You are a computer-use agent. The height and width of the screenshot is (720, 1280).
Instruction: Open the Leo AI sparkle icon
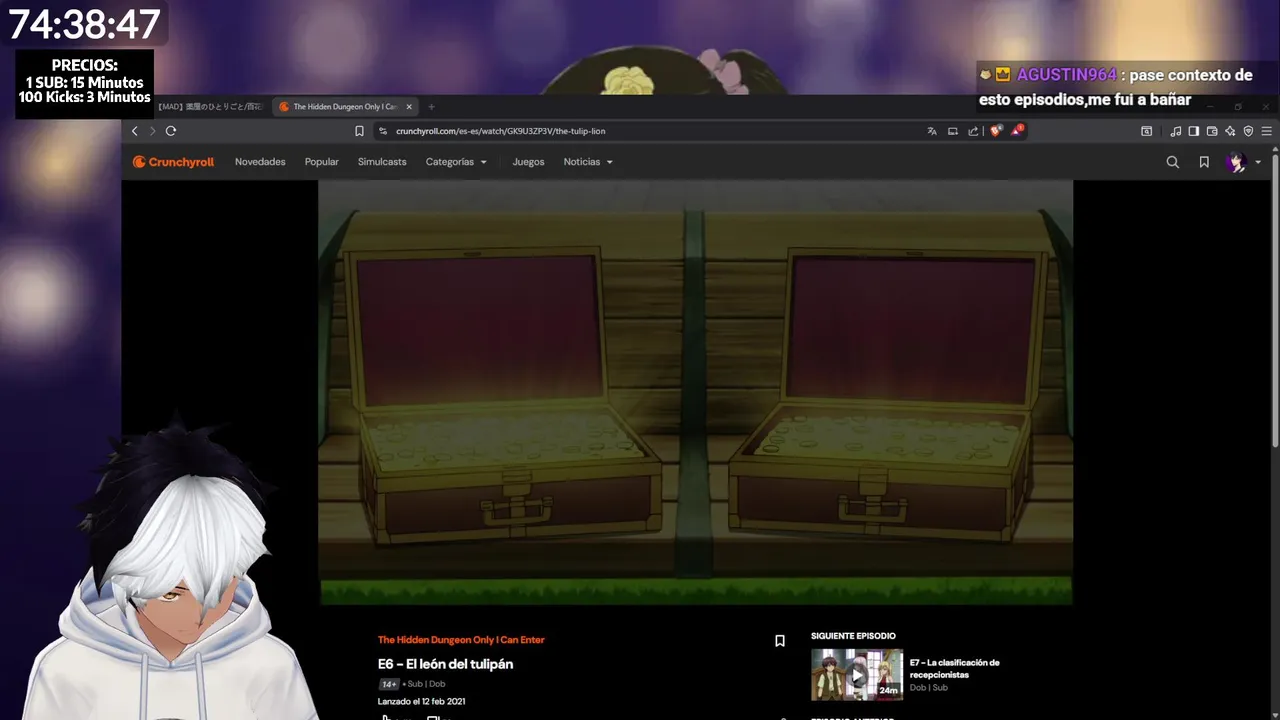(1230, 131)
